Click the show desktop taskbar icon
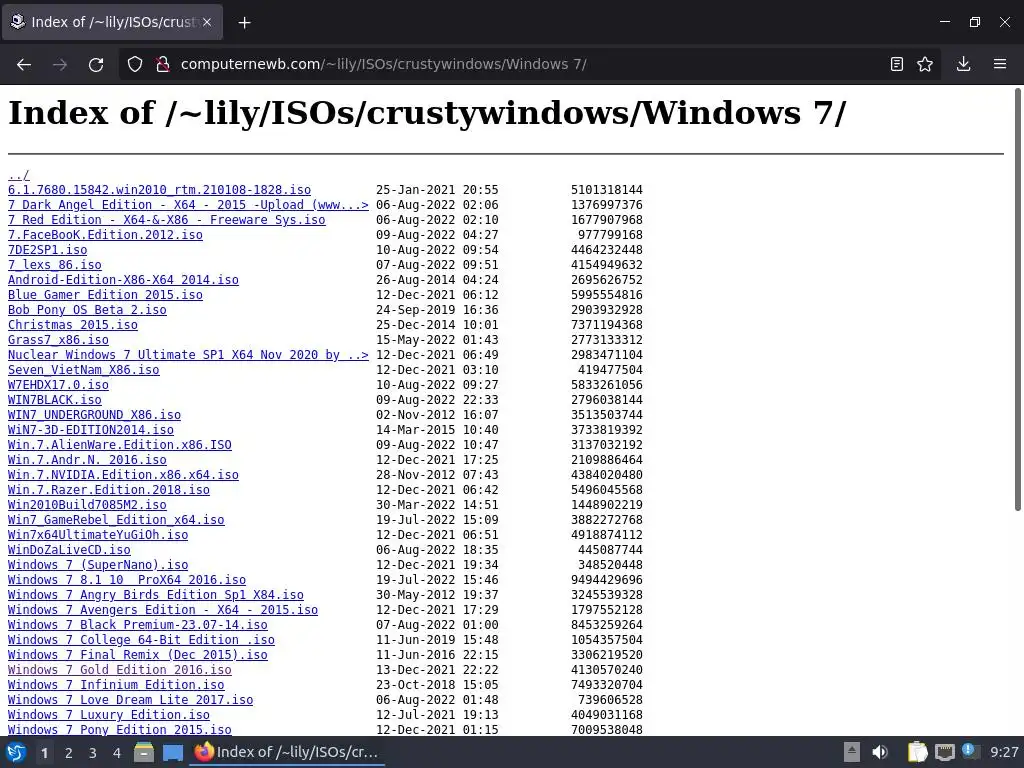 (x=173, y=753)
